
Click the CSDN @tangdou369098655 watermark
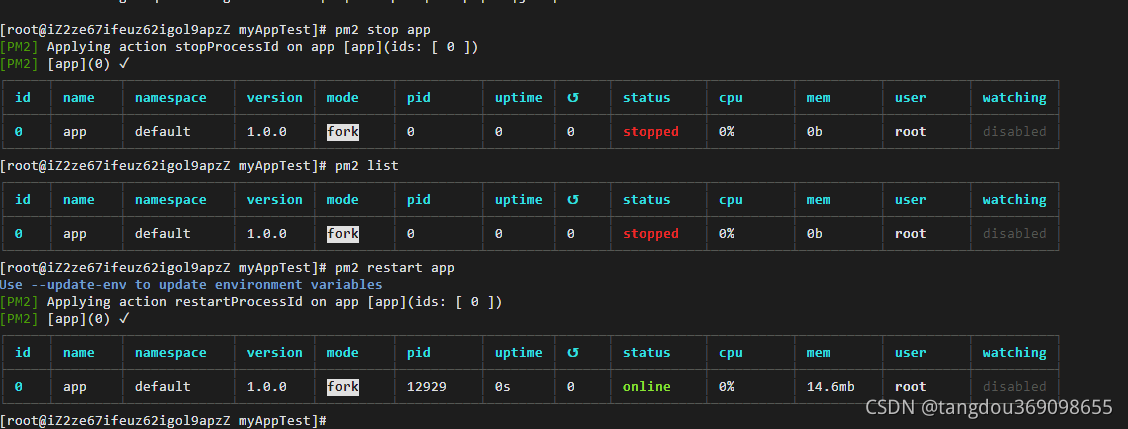click(x=988, y=408)
